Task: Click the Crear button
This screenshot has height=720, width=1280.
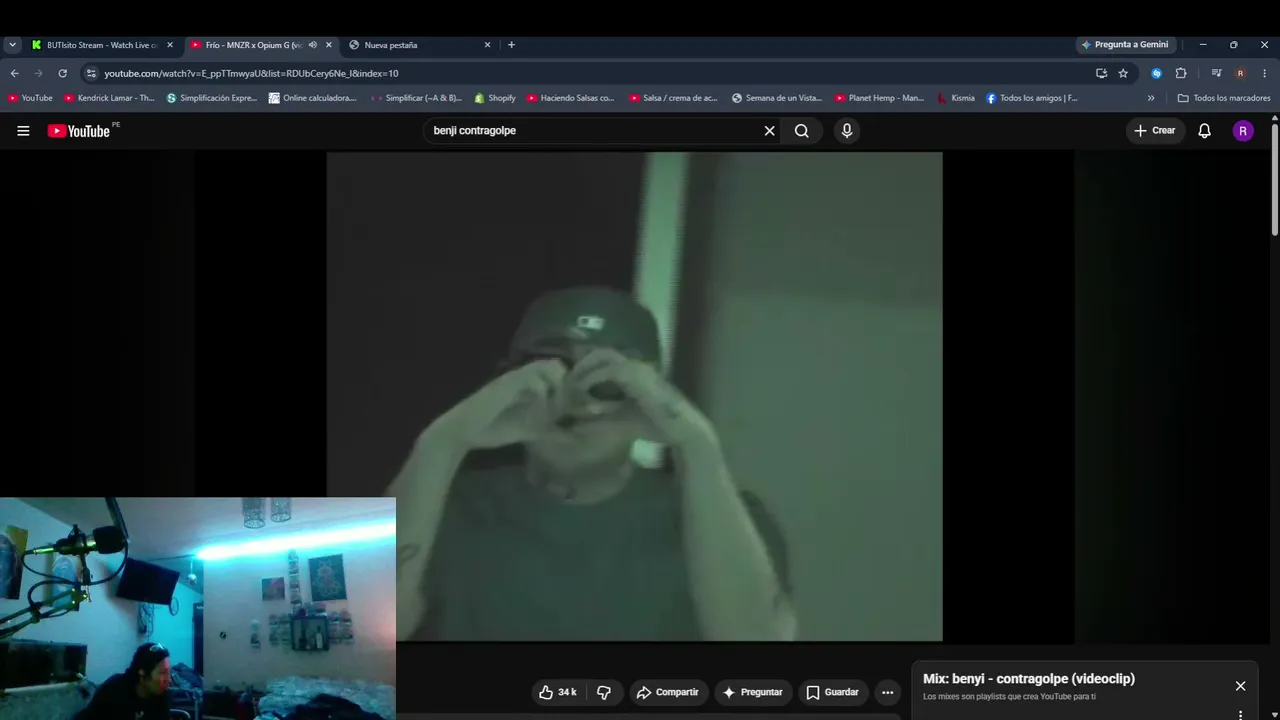Action: pos(1155,131)
